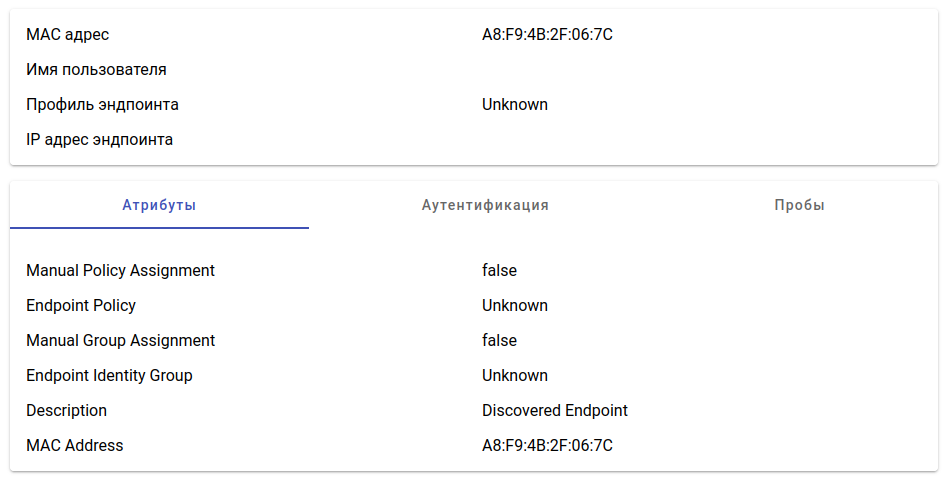Click the МАС адрес label in summary card
The height and width of the screenshot is (480, 947).
click(68, 35)
